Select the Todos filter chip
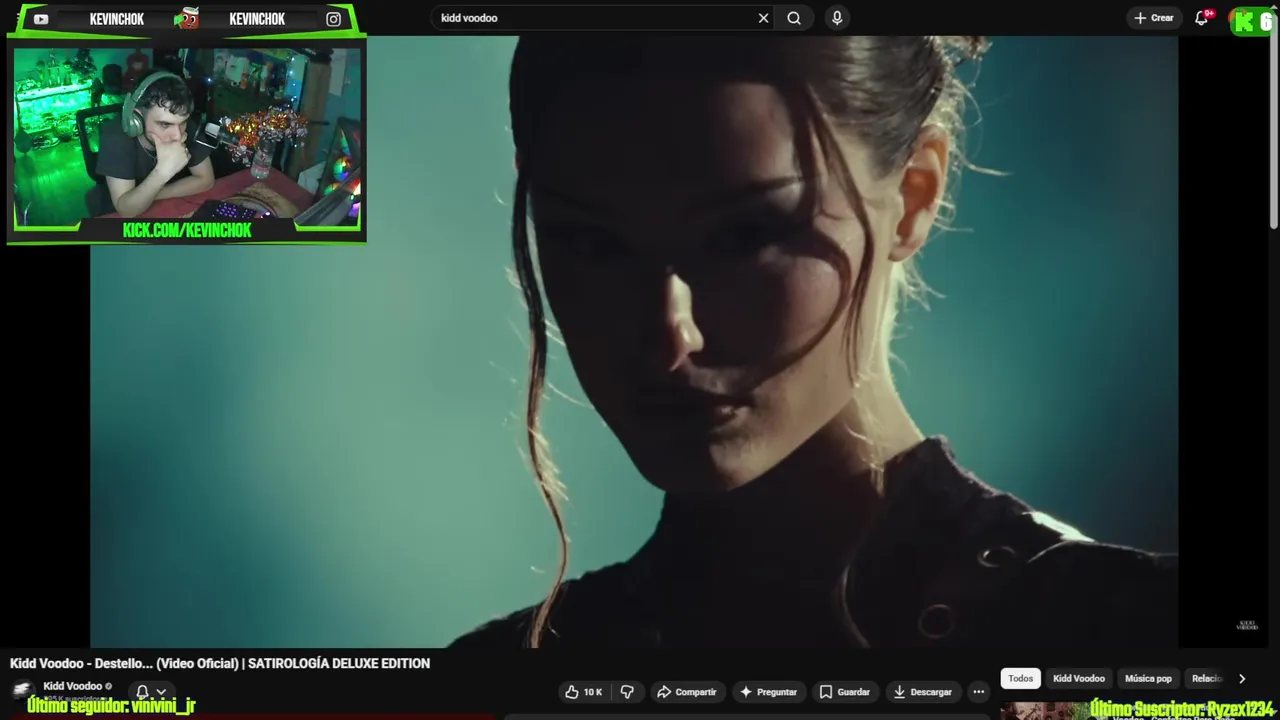1280x720 pixels. [1020, 678]
